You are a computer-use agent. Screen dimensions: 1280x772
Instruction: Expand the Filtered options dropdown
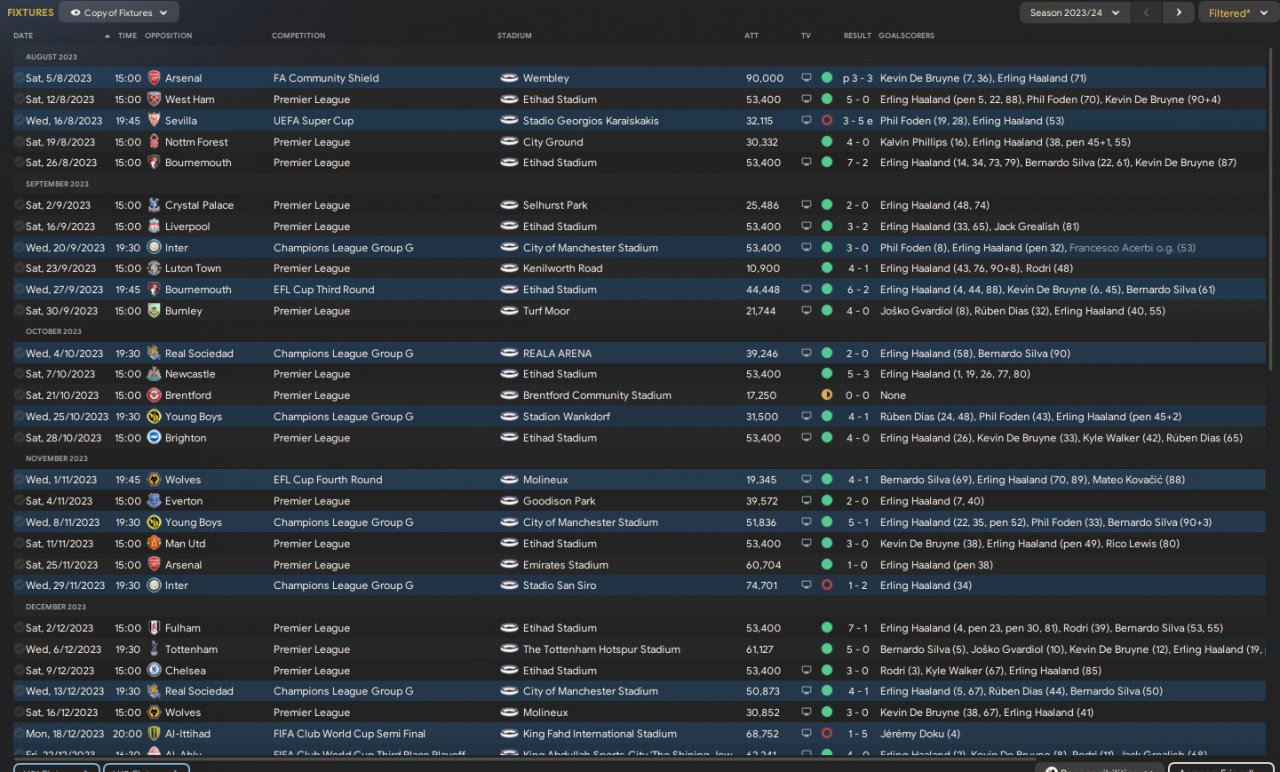click(1238, 13)
